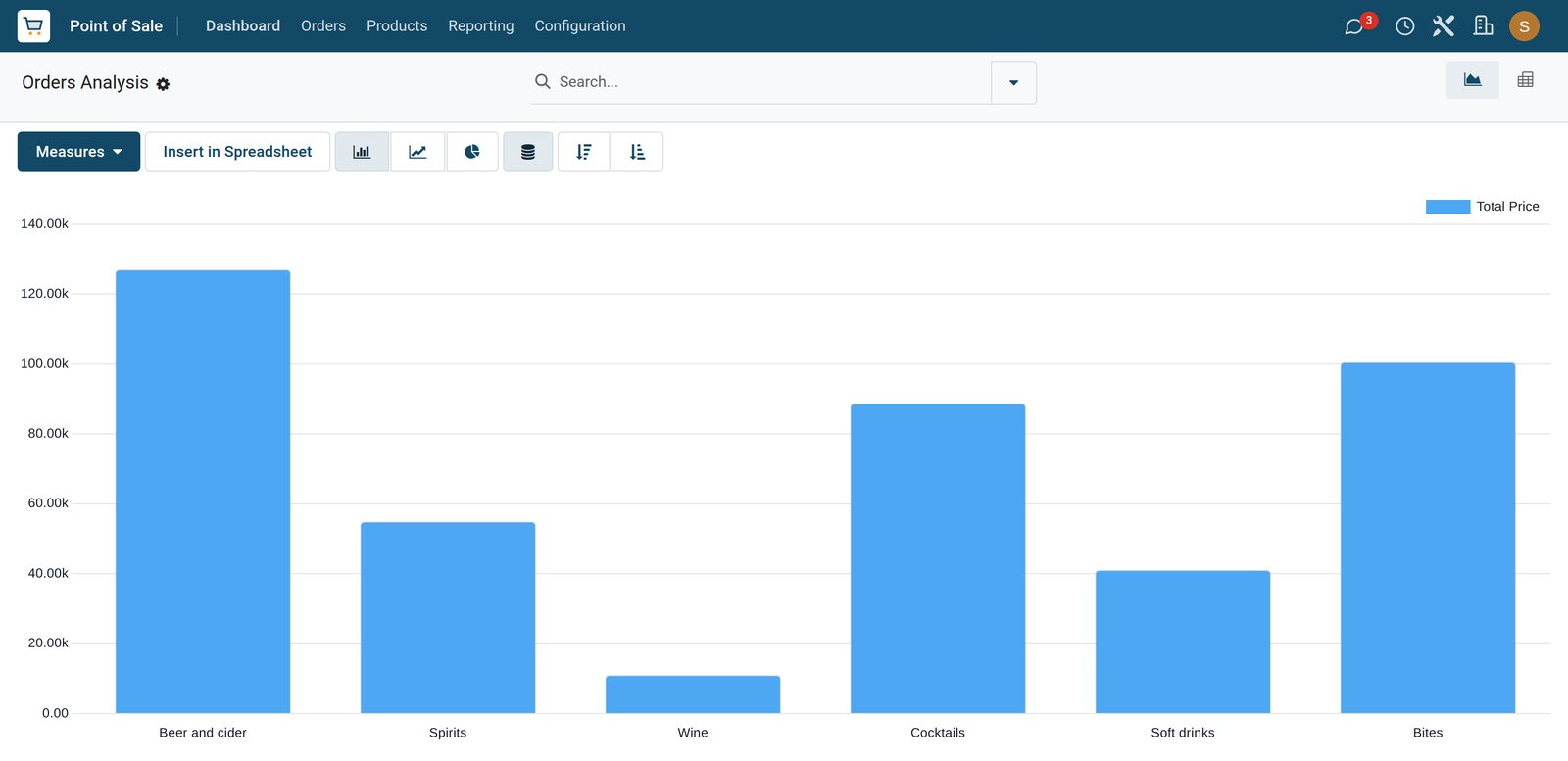Click the Total Price legend label

[1507, 207]
